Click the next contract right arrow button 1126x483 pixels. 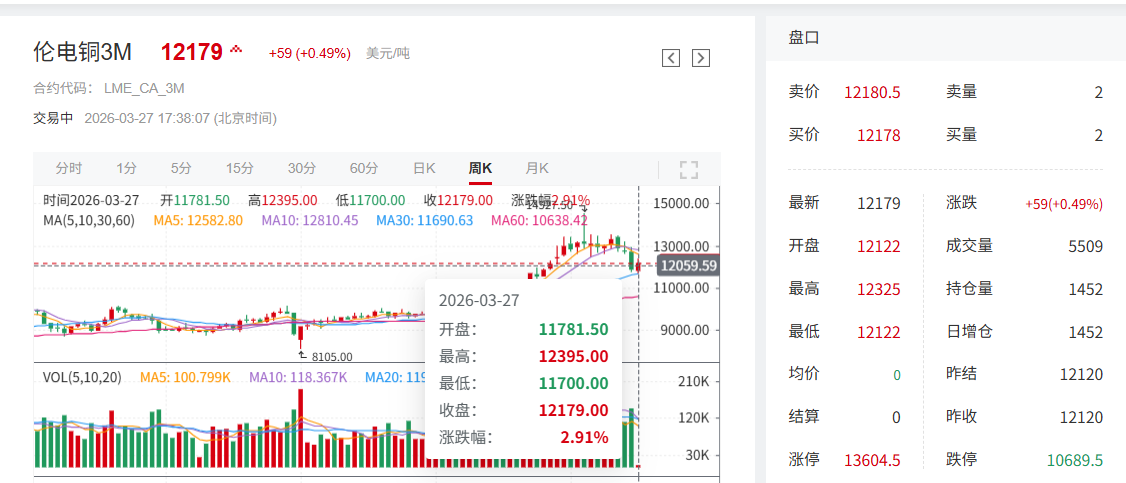(701, 58)
